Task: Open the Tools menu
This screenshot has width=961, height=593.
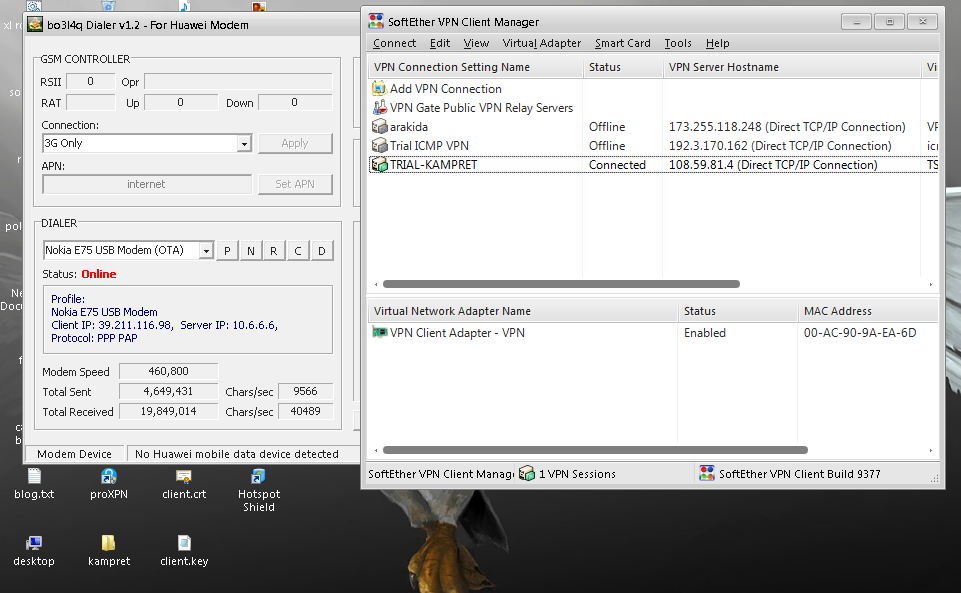Action: tap(678, 43)
